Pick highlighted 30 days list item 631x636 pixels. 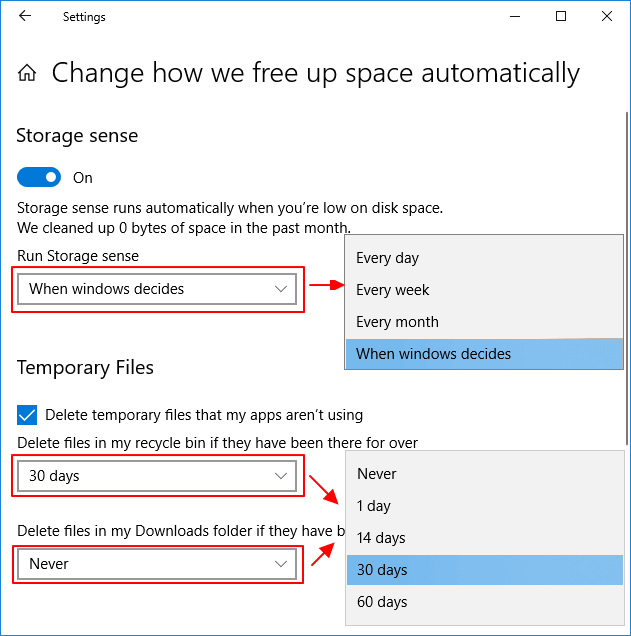click(382, 570)
